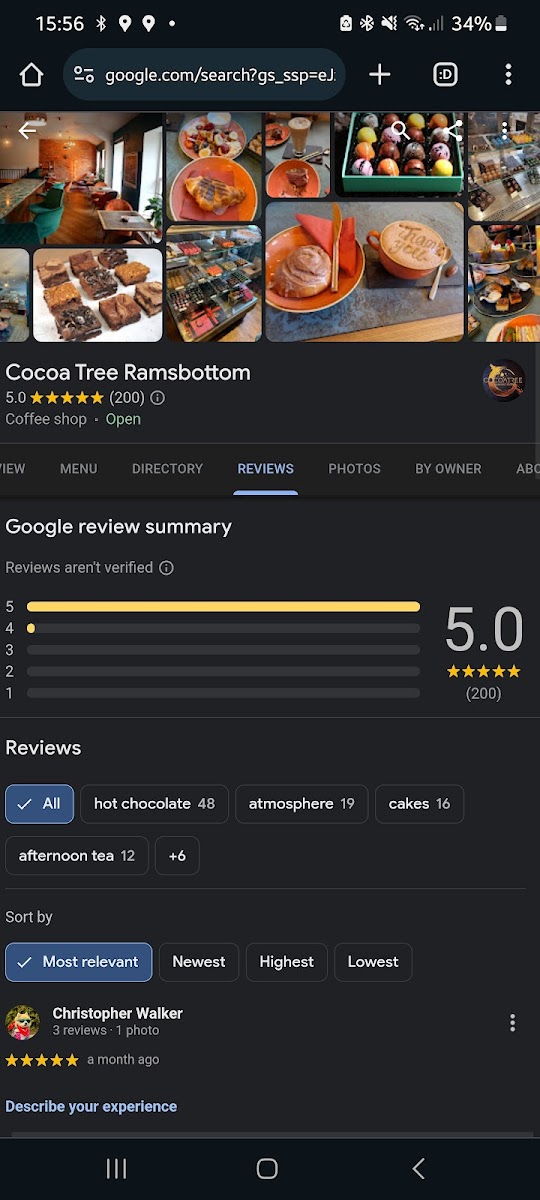Tap the Chrome home icon
Viewport: 540px width, 1200px height.
(x=31, y=75)
